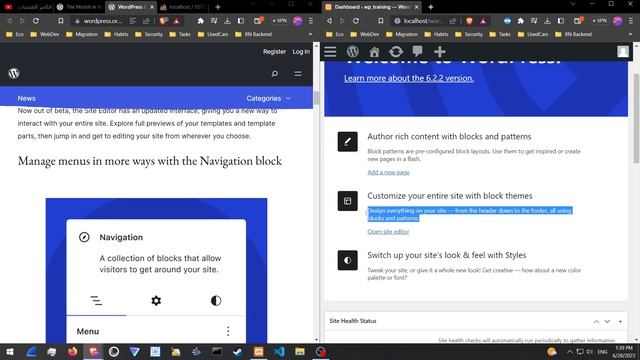Open the WordPress admin hamburger menu
The image size is (640, 360).
click(330, 52)
